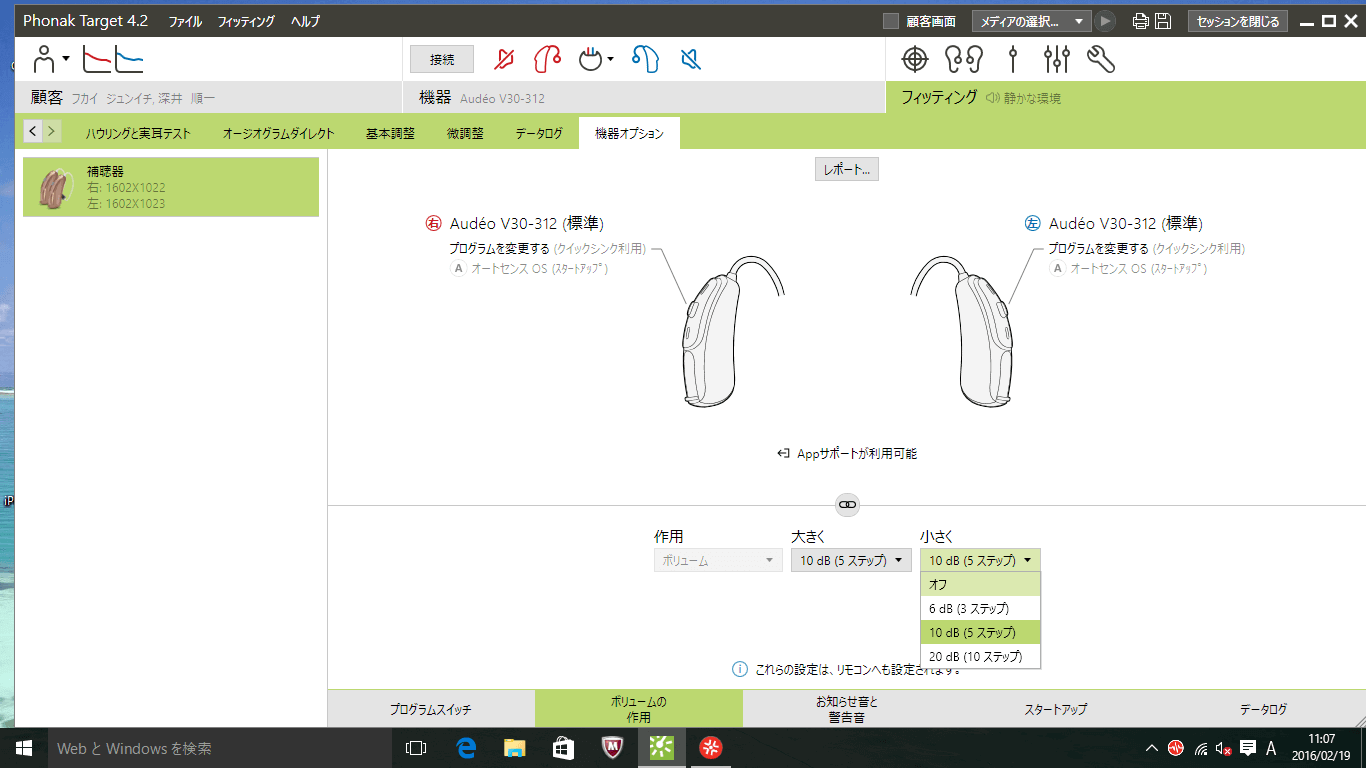The height and width of the screenshot is (768, 1366).
Task: Navigate forward with the right arrow
Action: tap(52, 131)
